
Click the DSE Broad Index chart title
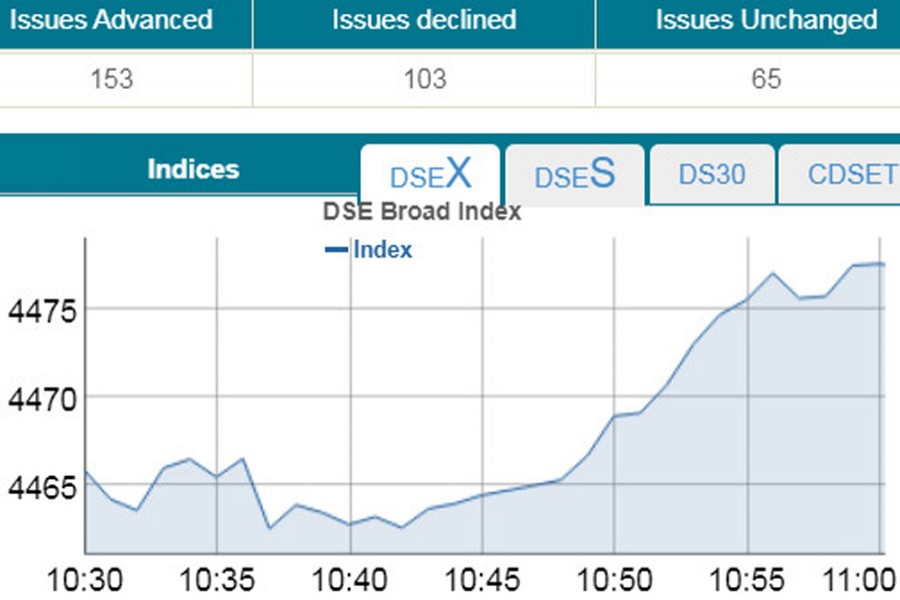coord(421,210)
